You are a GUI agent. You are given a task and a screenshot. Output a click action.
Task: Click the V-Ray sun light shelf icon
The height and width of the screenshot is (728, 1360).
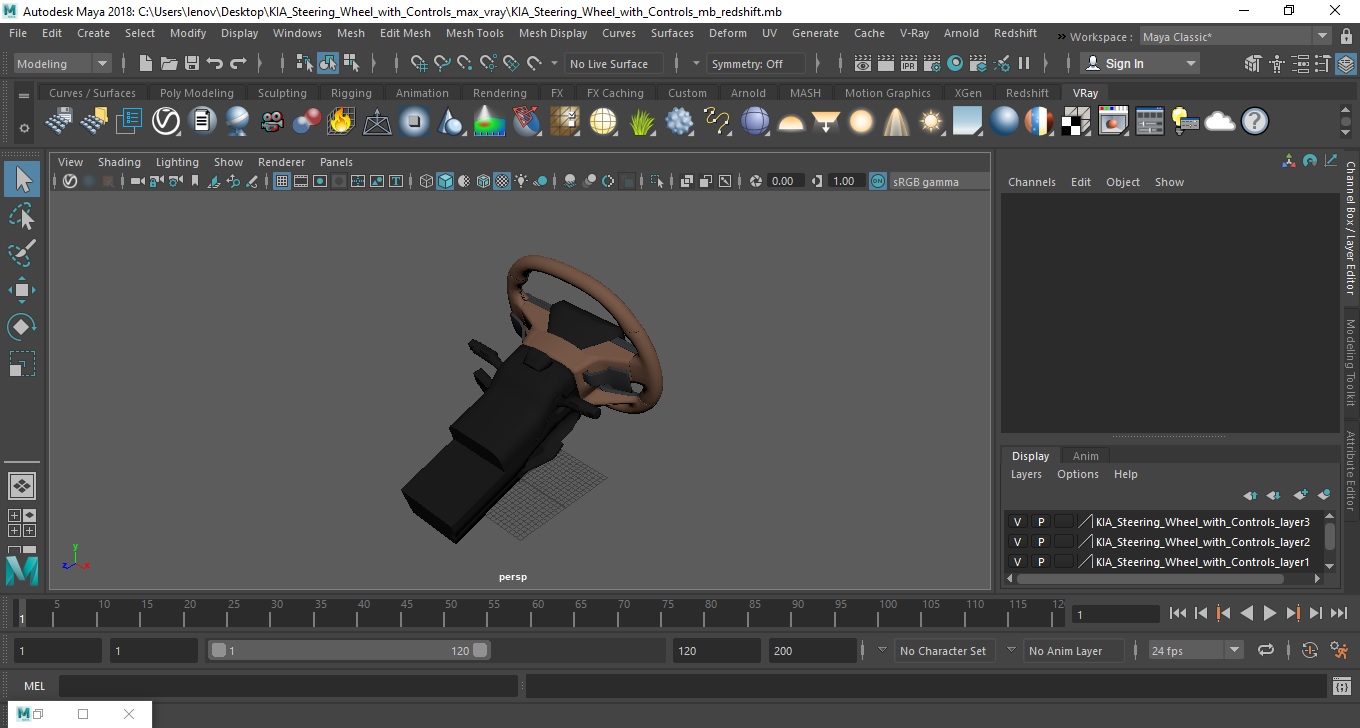(x=932, y=122)
